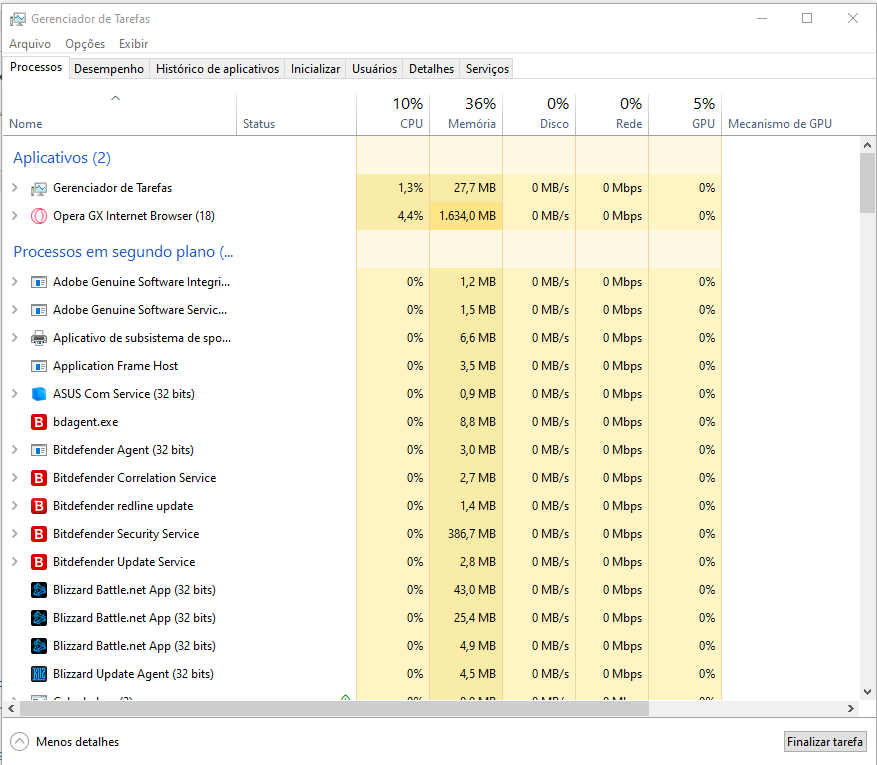
Task: Click the printer icon of the spooler subsystem app
Action: (39, 338)
